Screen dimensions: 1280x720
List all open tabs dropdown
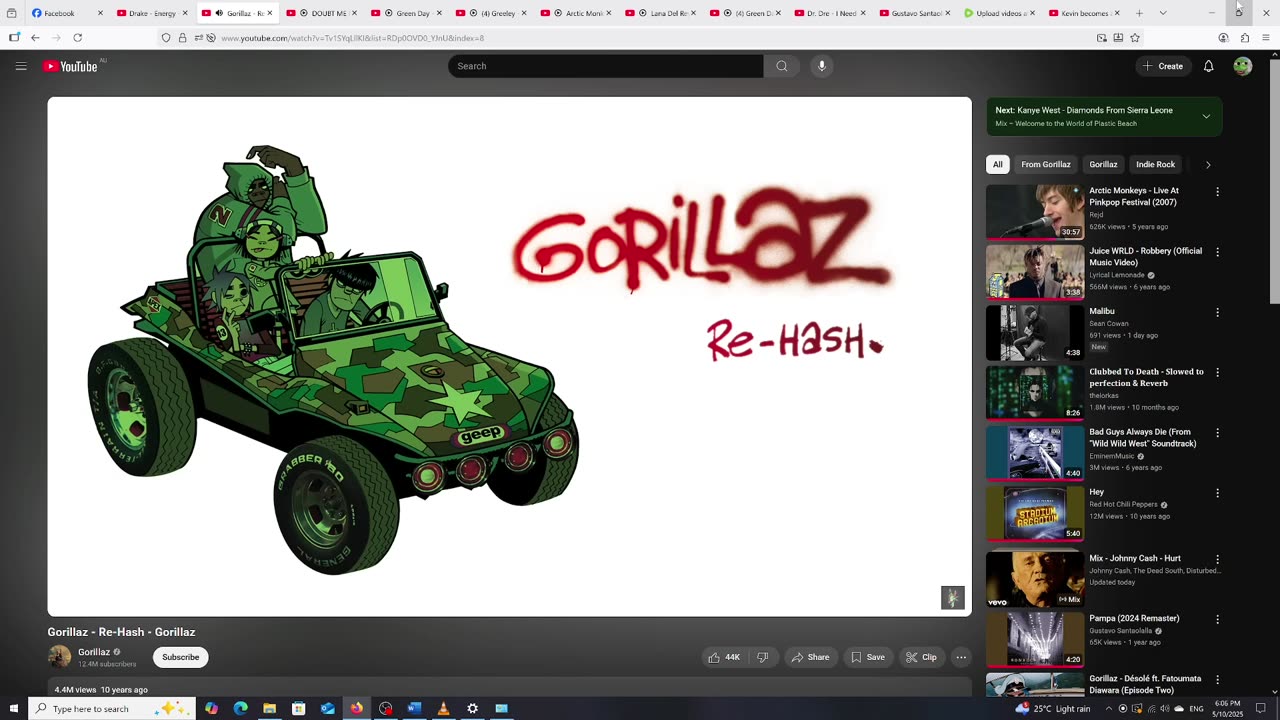pos(1163,13)
